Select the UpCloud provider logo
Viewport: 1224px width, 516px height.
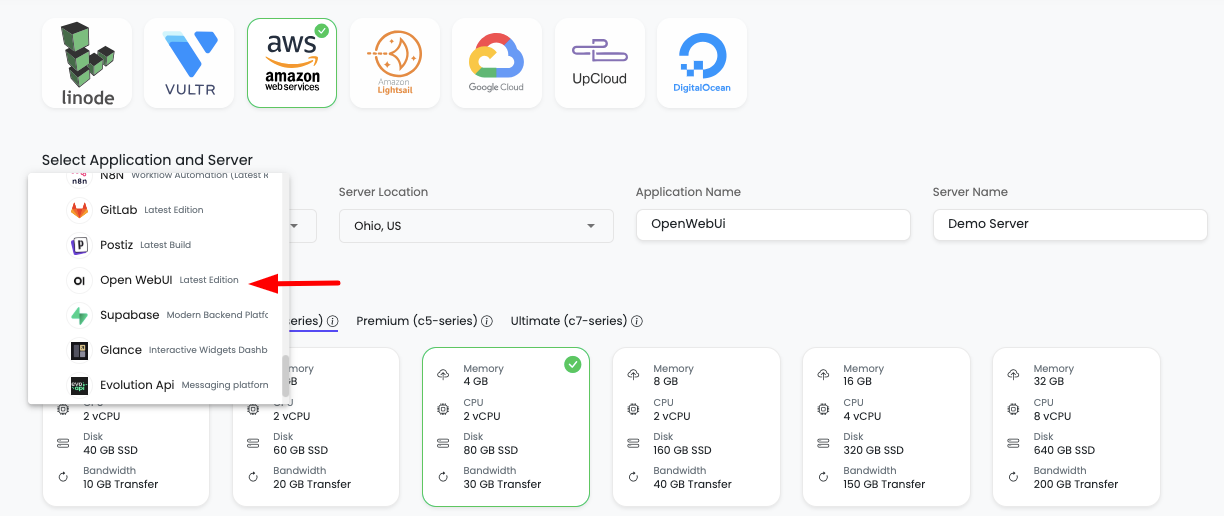pyautogui.click(x=599, y=62)
